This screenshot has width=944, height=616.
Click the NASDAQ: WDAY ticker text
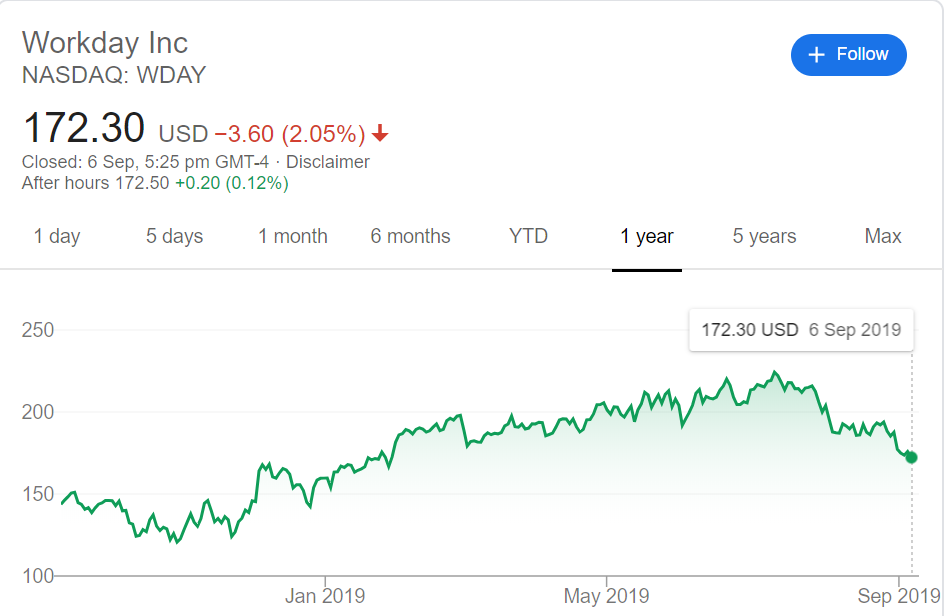pyautogui.click(x=114, y=75)
